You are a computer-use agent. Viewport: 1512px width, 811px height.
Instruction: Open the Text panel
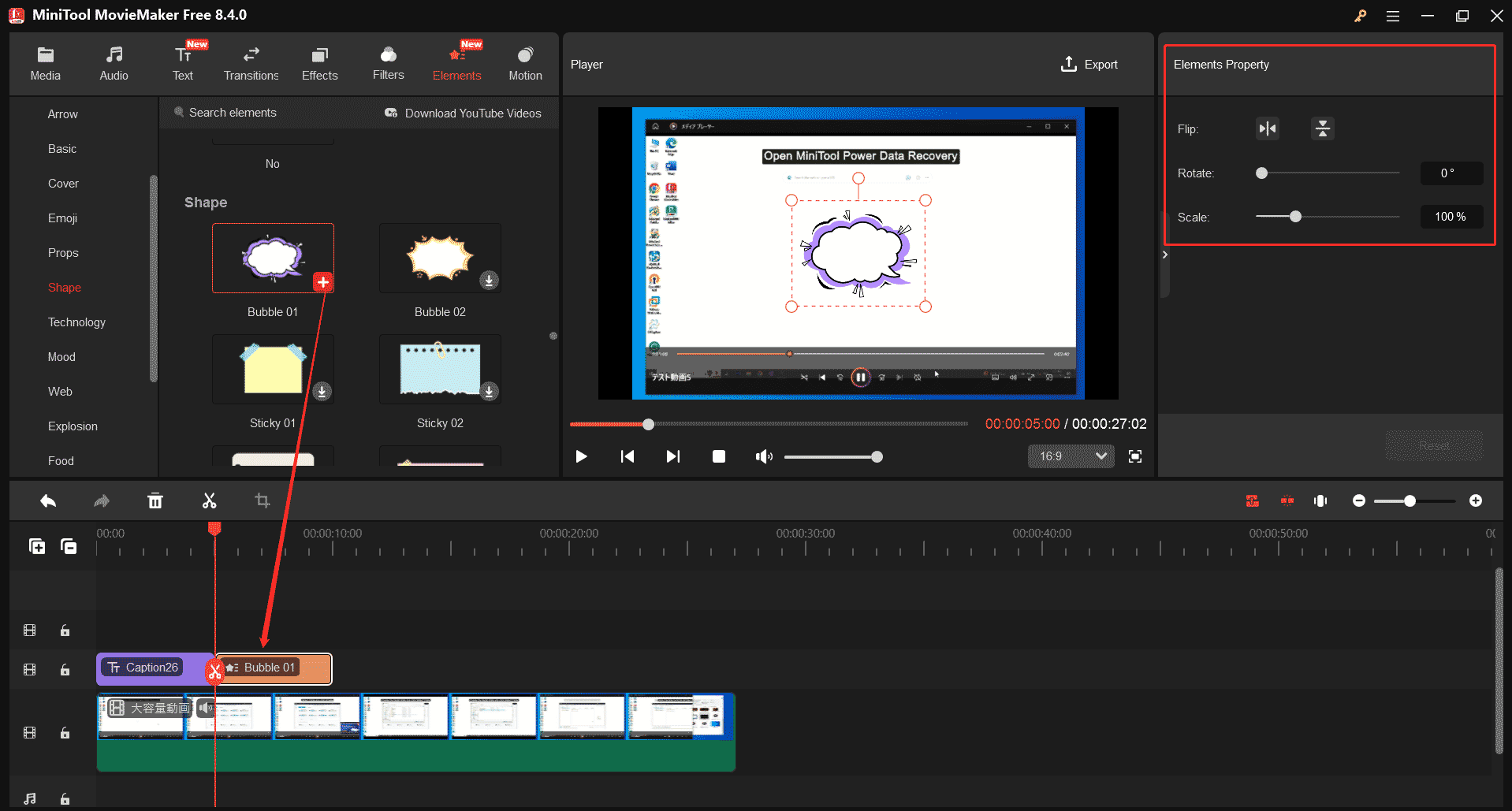point(182,63)
